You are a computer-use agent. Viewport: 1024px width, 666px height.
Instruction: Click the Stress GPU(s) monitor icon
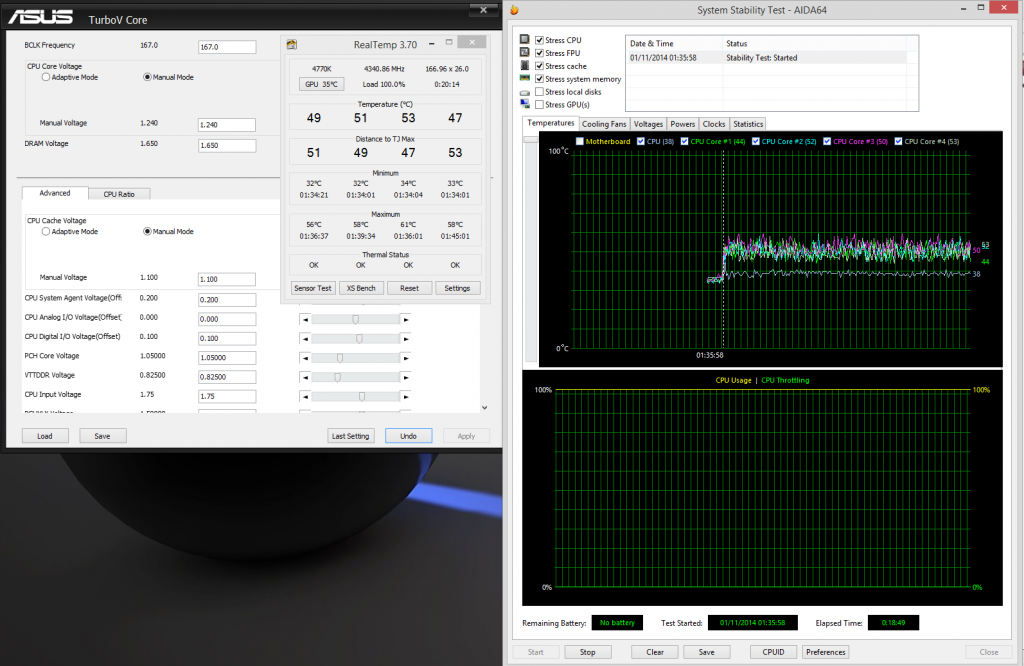[x=525, y=104]
